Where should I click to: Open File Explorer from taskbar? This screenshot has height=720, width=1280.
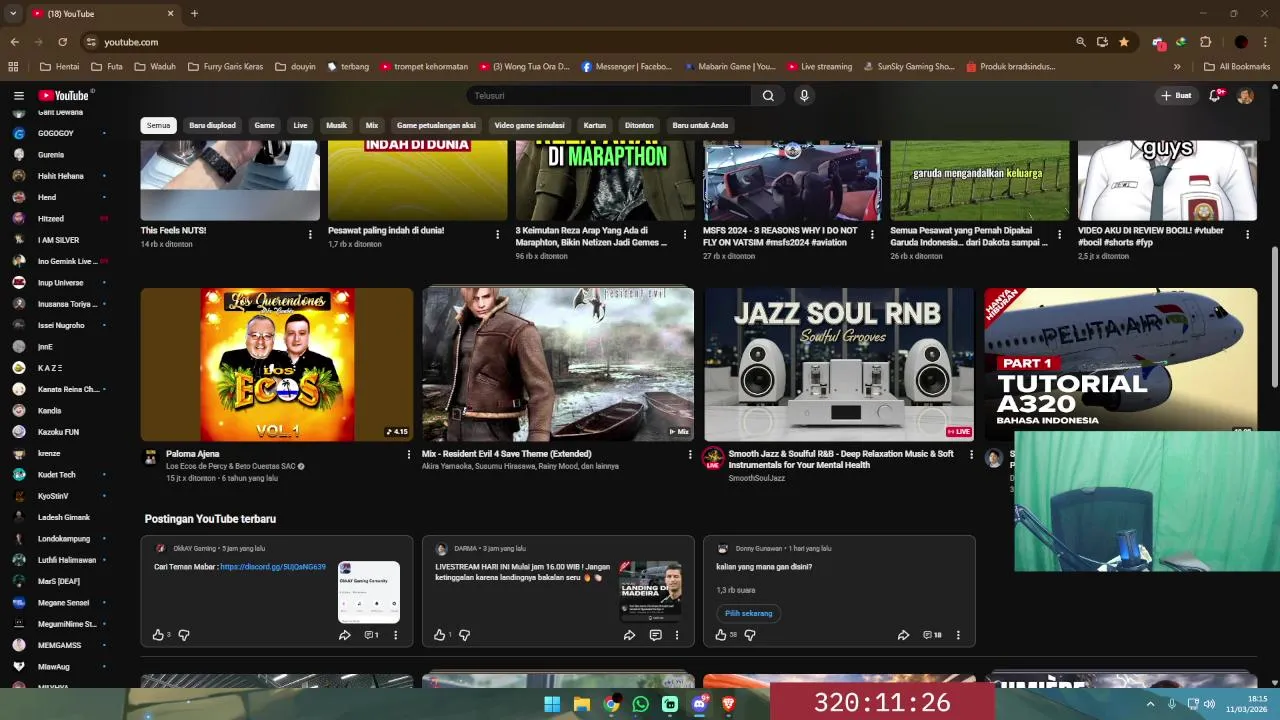pos(581,704)
